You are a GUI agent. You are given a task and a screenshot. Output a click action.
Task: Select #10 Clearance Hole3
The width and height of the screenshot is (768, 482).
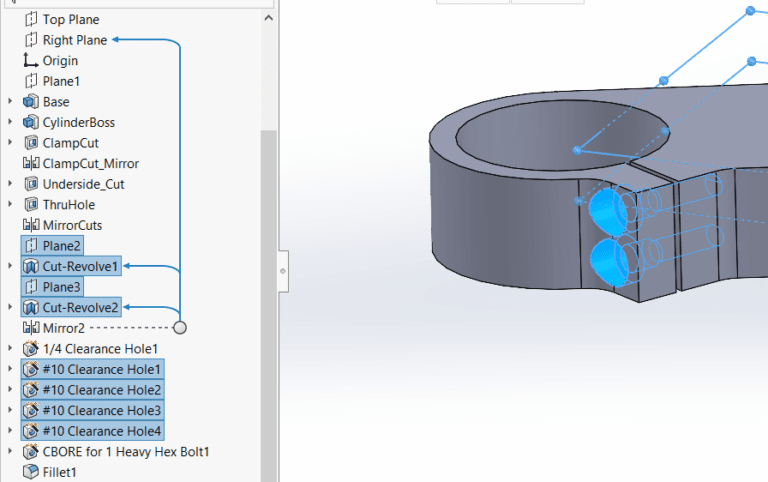pyautogui.click(x=101, y=410)
